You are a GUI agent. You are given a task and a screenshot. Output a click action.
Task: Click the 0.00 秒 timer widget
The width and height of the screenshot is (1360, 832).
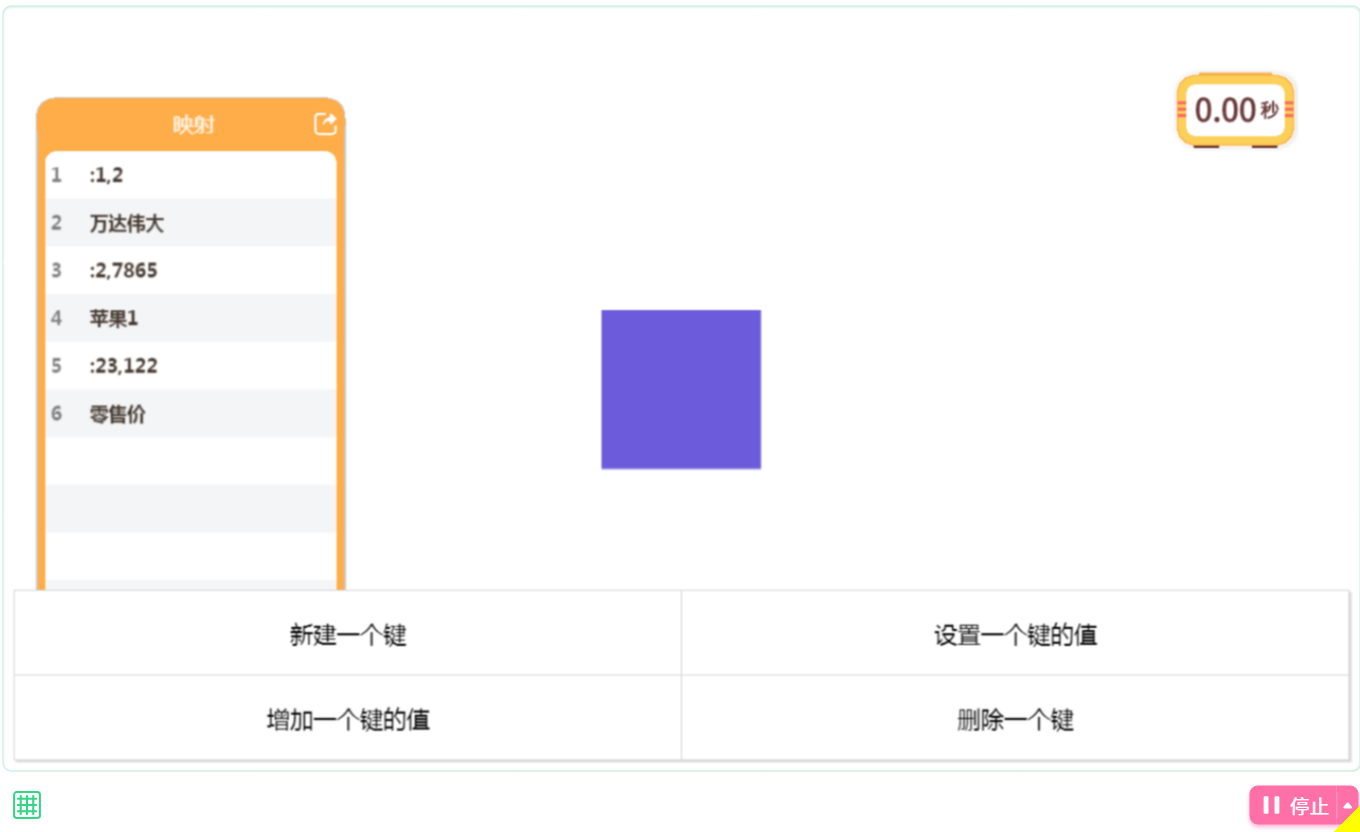[x=1236, y=110]
